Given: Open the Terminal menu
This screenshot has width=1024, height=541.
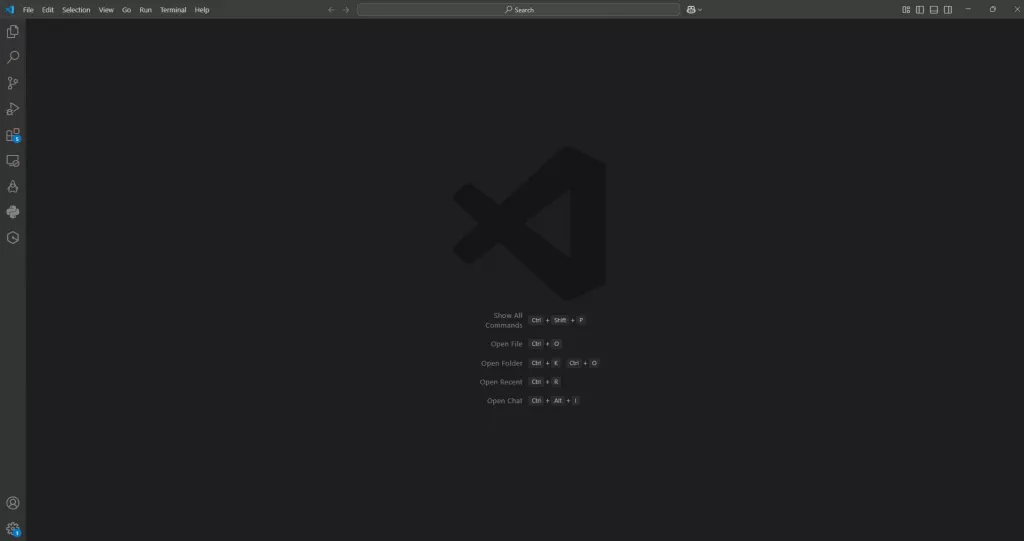Looking at the screenshot, I should [x=173, y=10].
